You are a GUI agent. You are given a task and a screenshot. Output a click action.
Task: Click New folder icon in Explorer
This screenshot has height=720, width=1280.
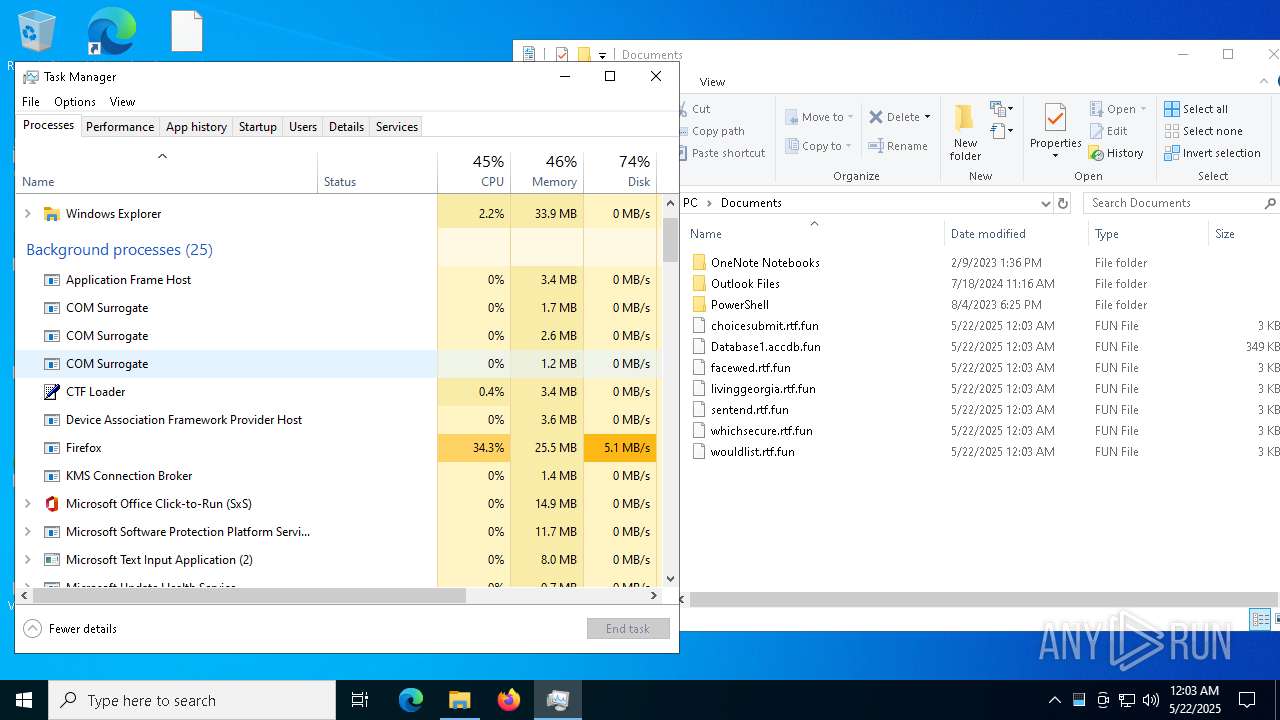pyautogui.click(x=965, y=118)
